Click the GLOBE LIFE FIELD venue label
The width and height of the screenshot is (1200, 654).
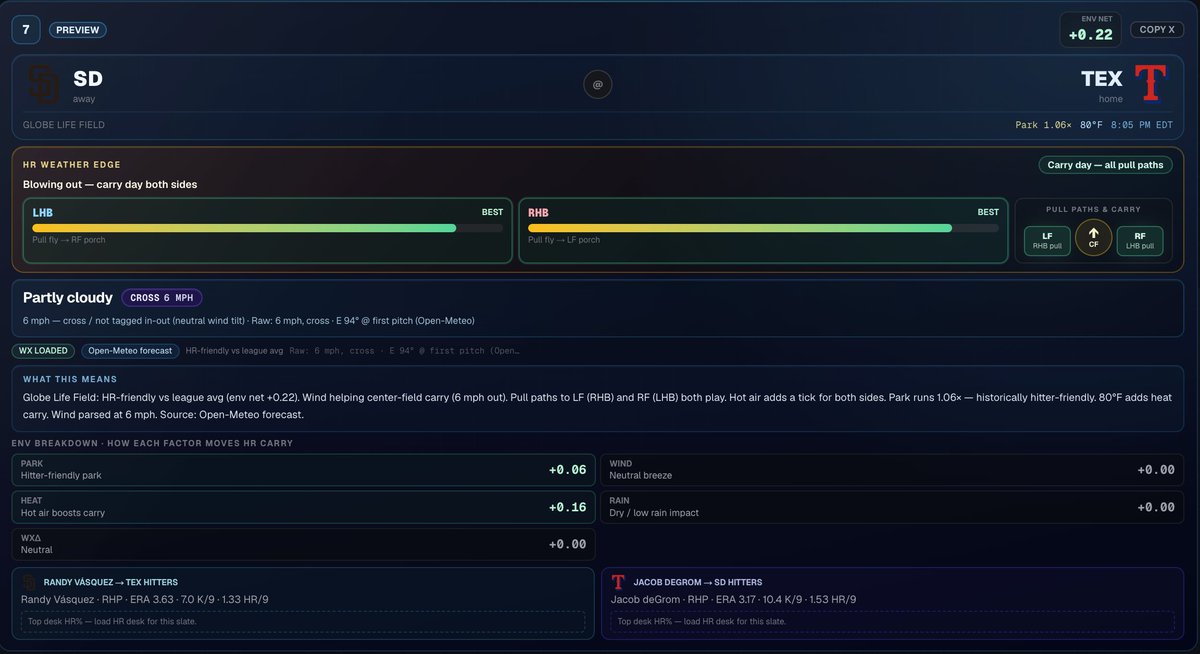[64, 125]
